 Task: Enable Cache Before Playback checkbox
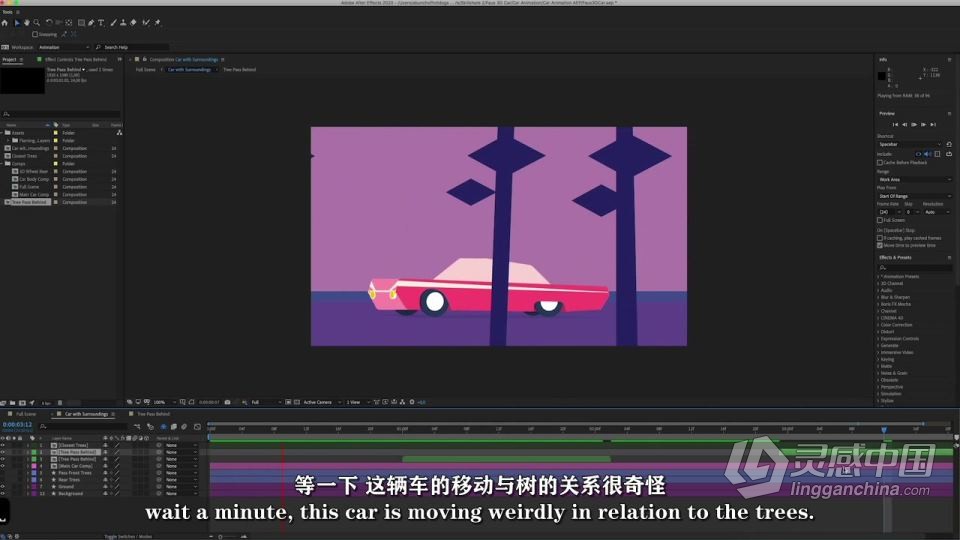click(880, 163)
